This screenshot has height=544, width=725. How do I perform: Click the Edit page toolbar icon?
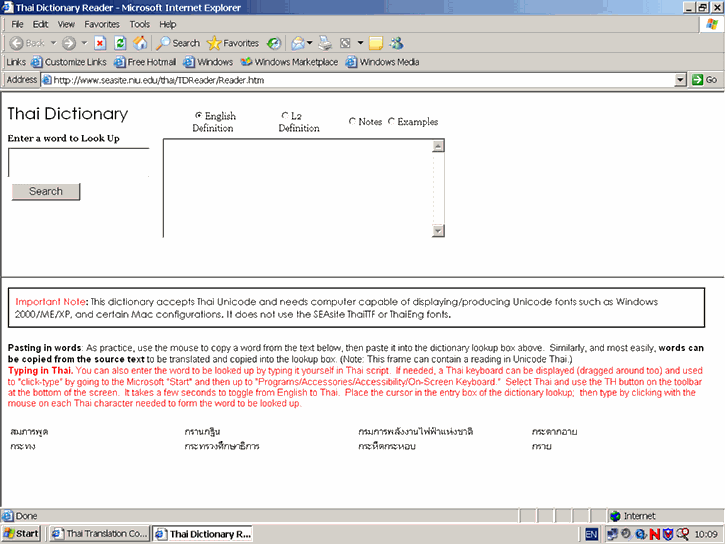(x=345, y=43)
